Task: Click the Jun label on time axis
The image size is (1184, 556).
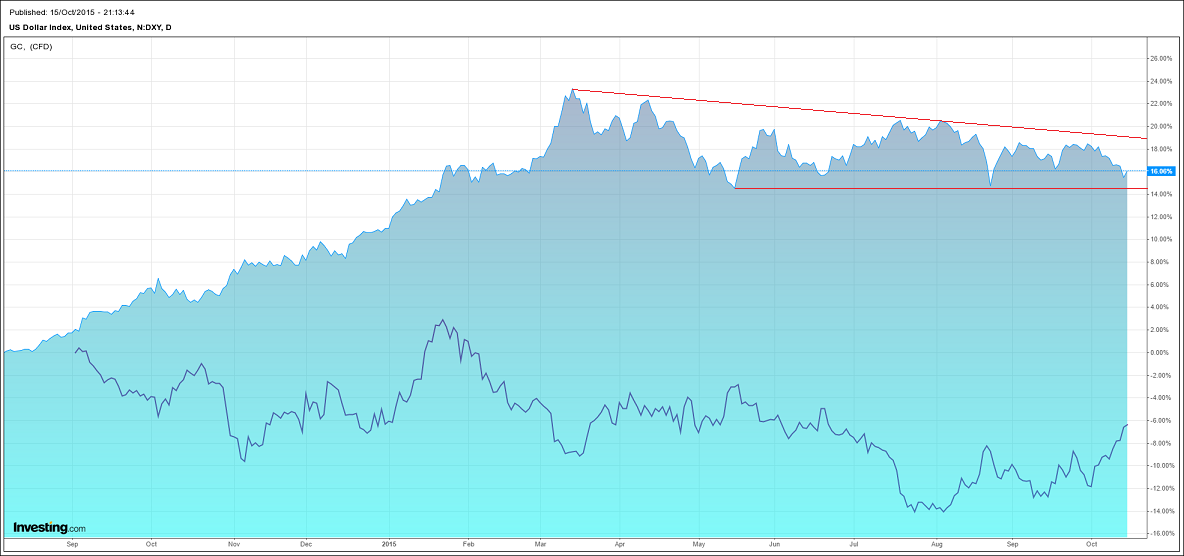Action: click(774, 543)
